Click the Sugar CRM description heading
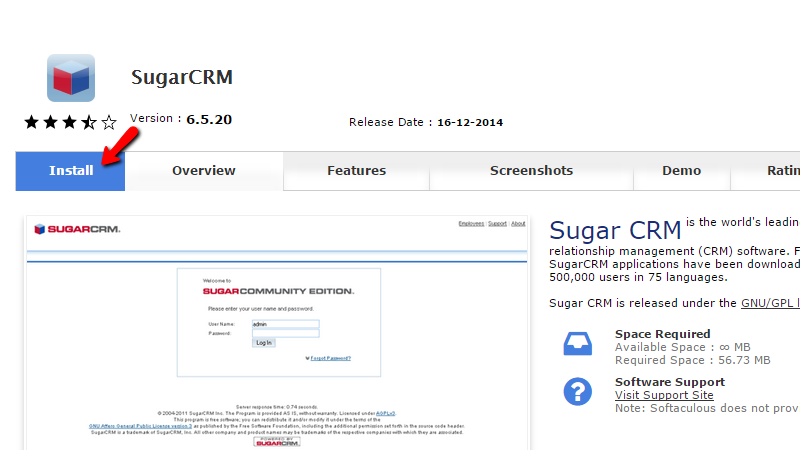Screen dimensions: 800x450 615,230
